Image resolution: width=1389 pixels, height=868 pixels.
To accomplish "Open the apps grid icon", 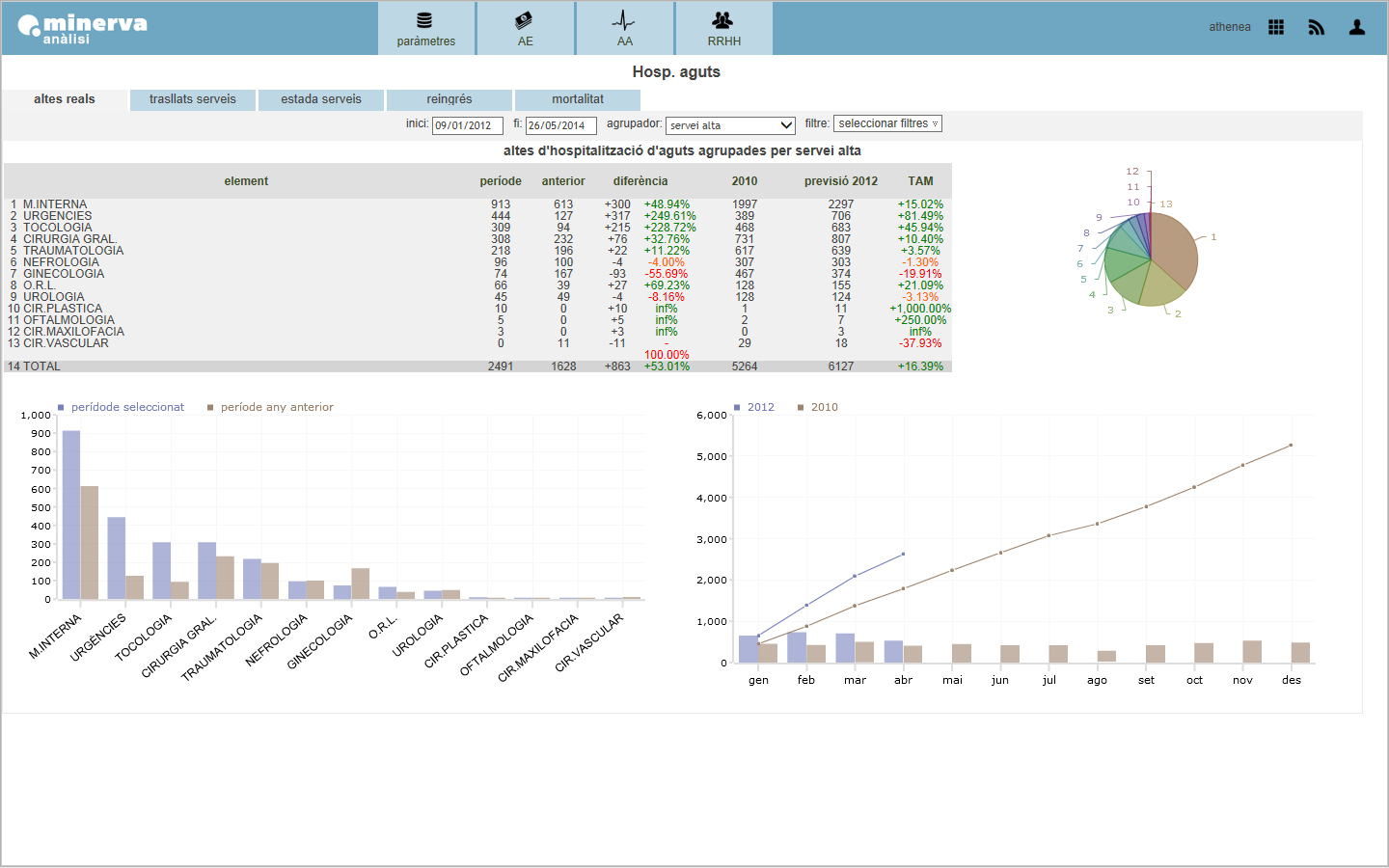I will [1276, 27].
